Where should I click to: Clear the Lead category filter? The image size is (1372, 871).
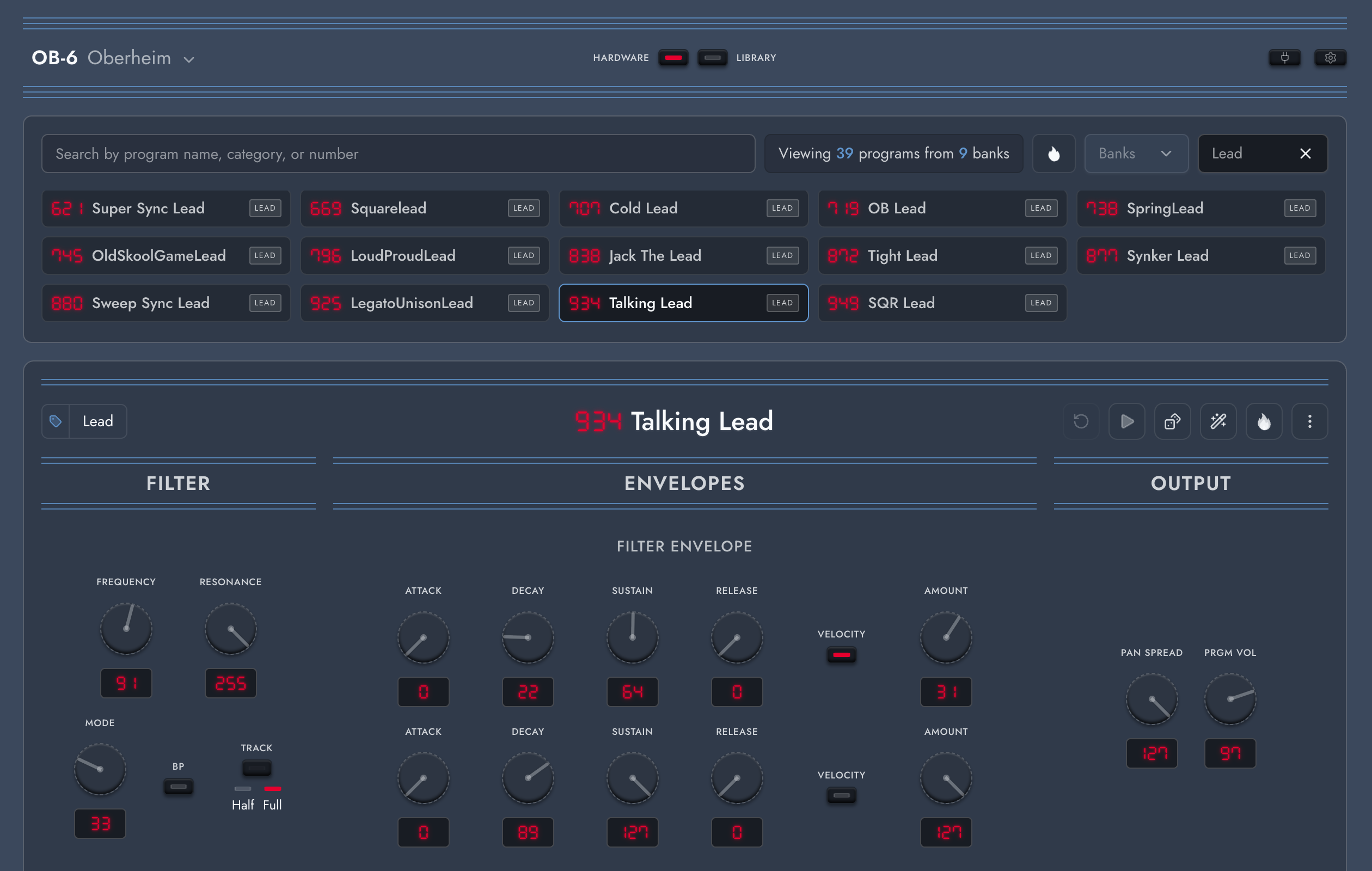(1305, 153)
